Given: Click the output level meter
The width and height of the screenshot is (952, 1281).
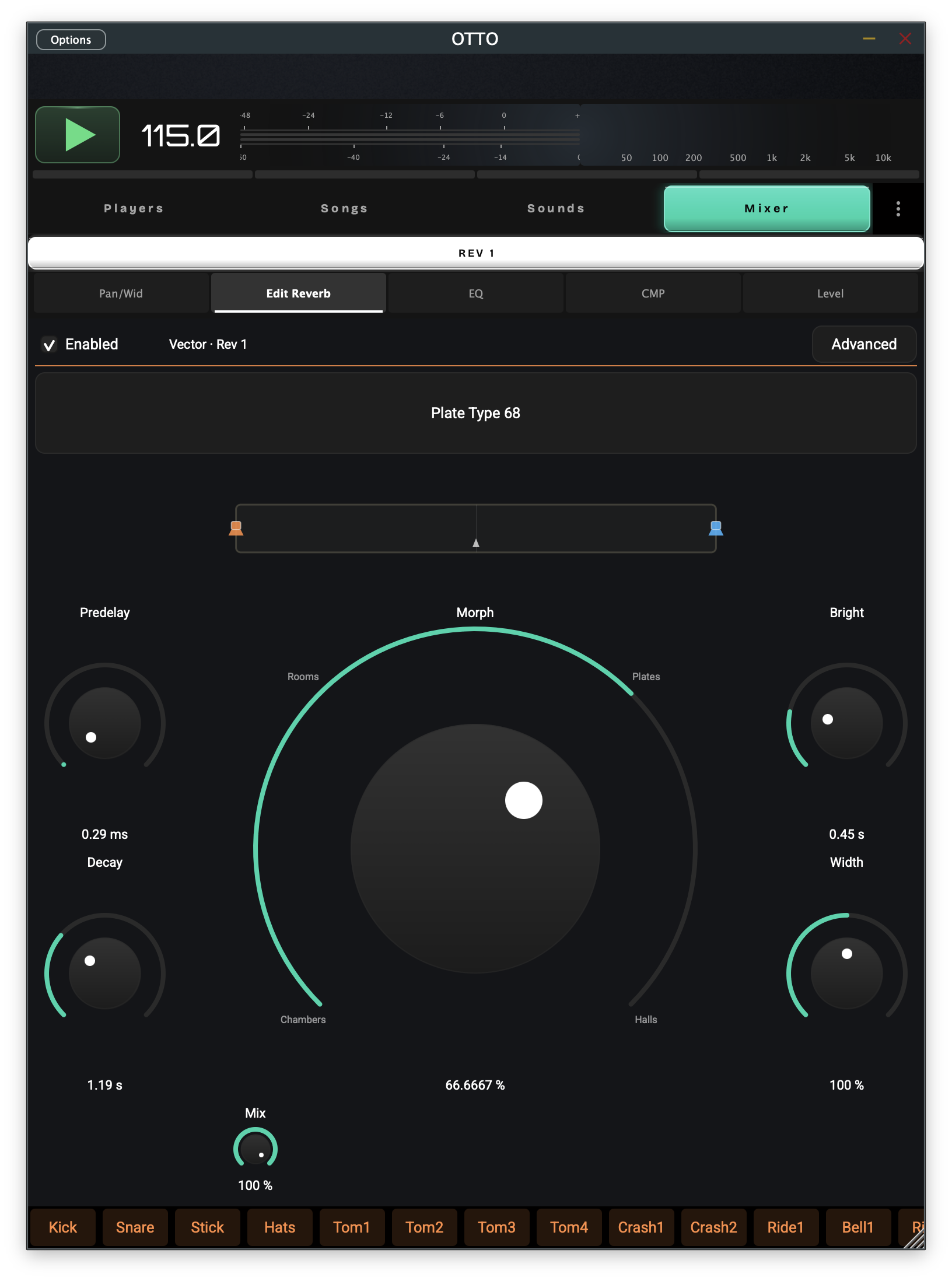Looking at the screenshot, I should click(410, 136).
